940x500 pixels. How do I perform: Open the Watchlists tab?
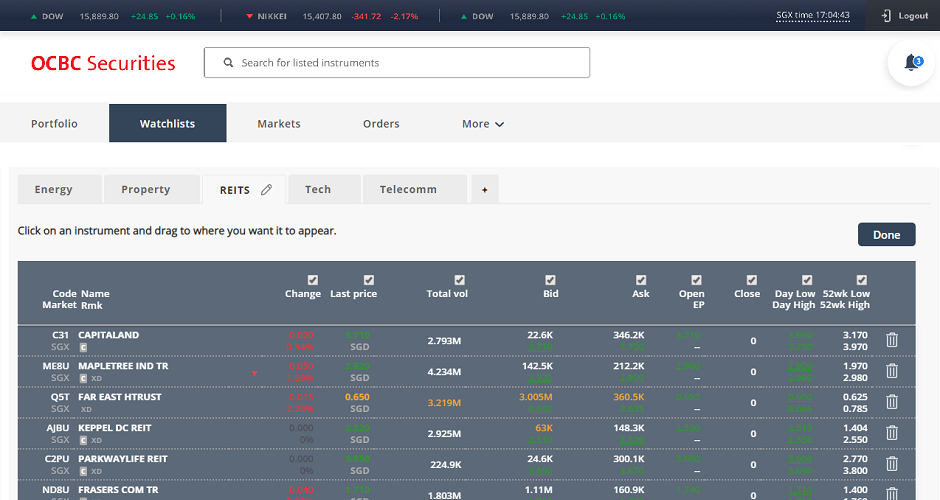(167, 124)
